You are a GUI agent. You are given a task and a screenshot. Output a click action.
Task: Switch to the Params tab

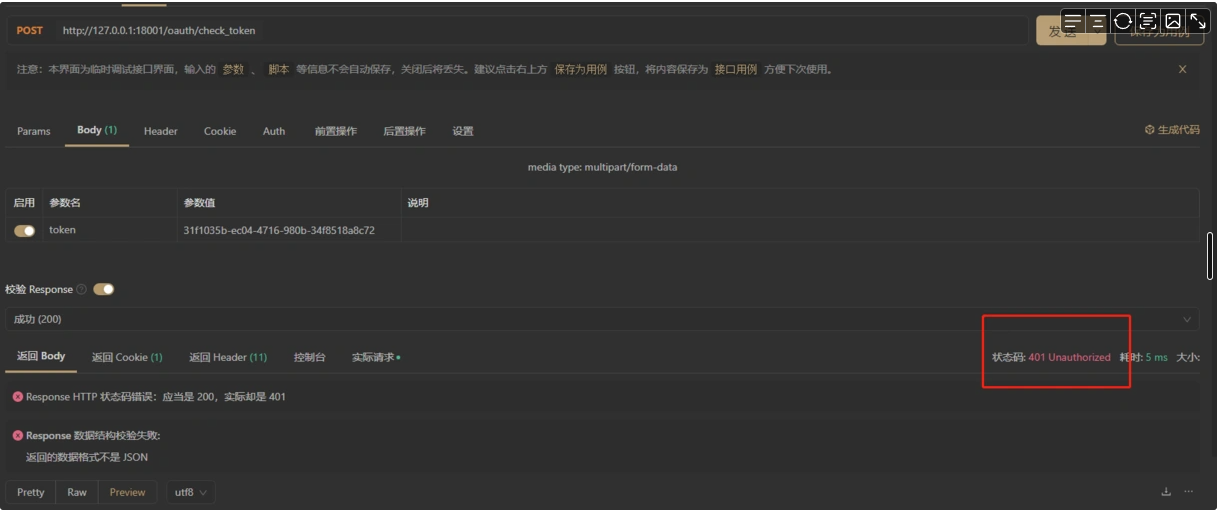coord(34,131)
